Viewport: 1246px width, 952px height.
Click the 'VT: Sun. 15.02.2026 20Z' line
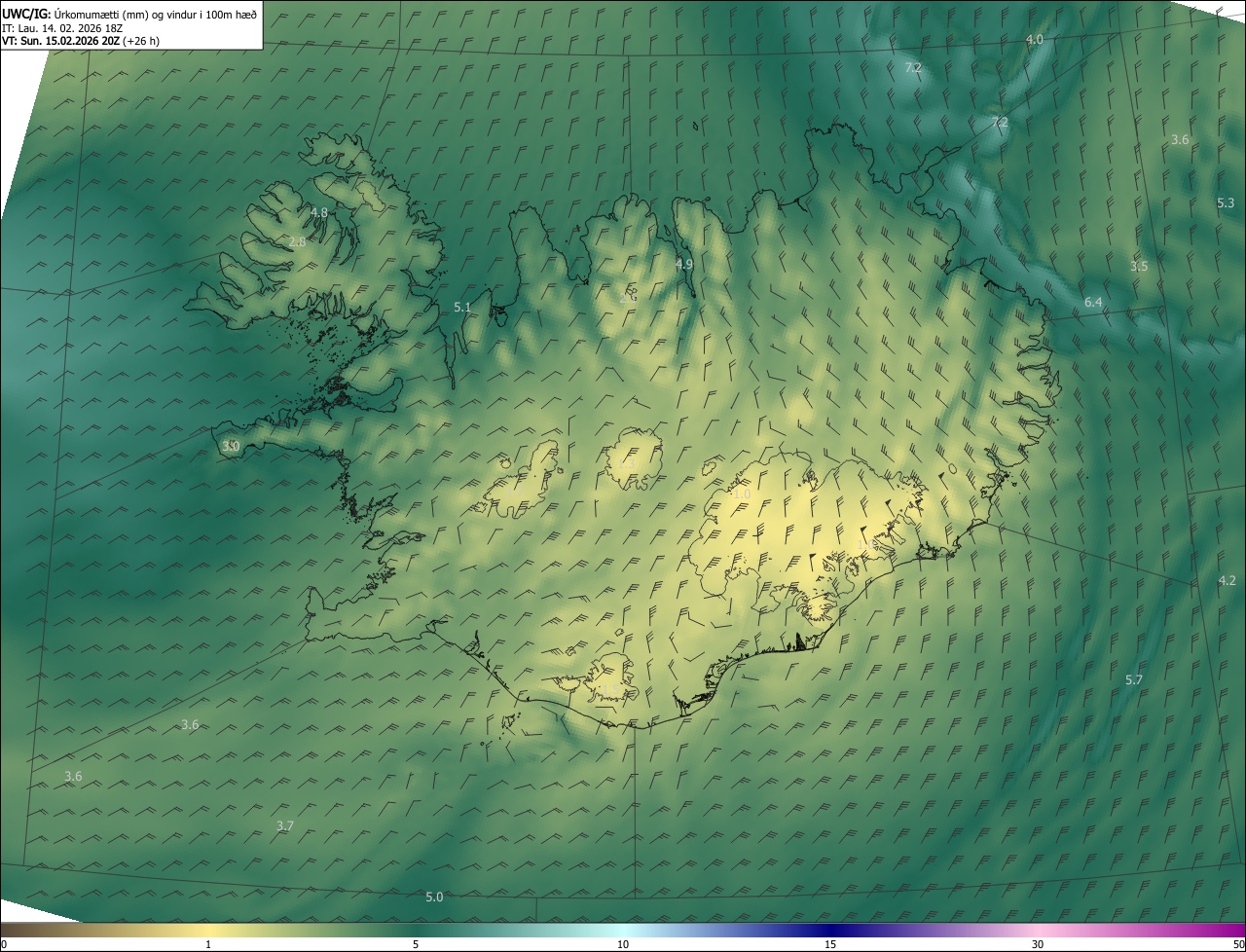coord(60,41)
